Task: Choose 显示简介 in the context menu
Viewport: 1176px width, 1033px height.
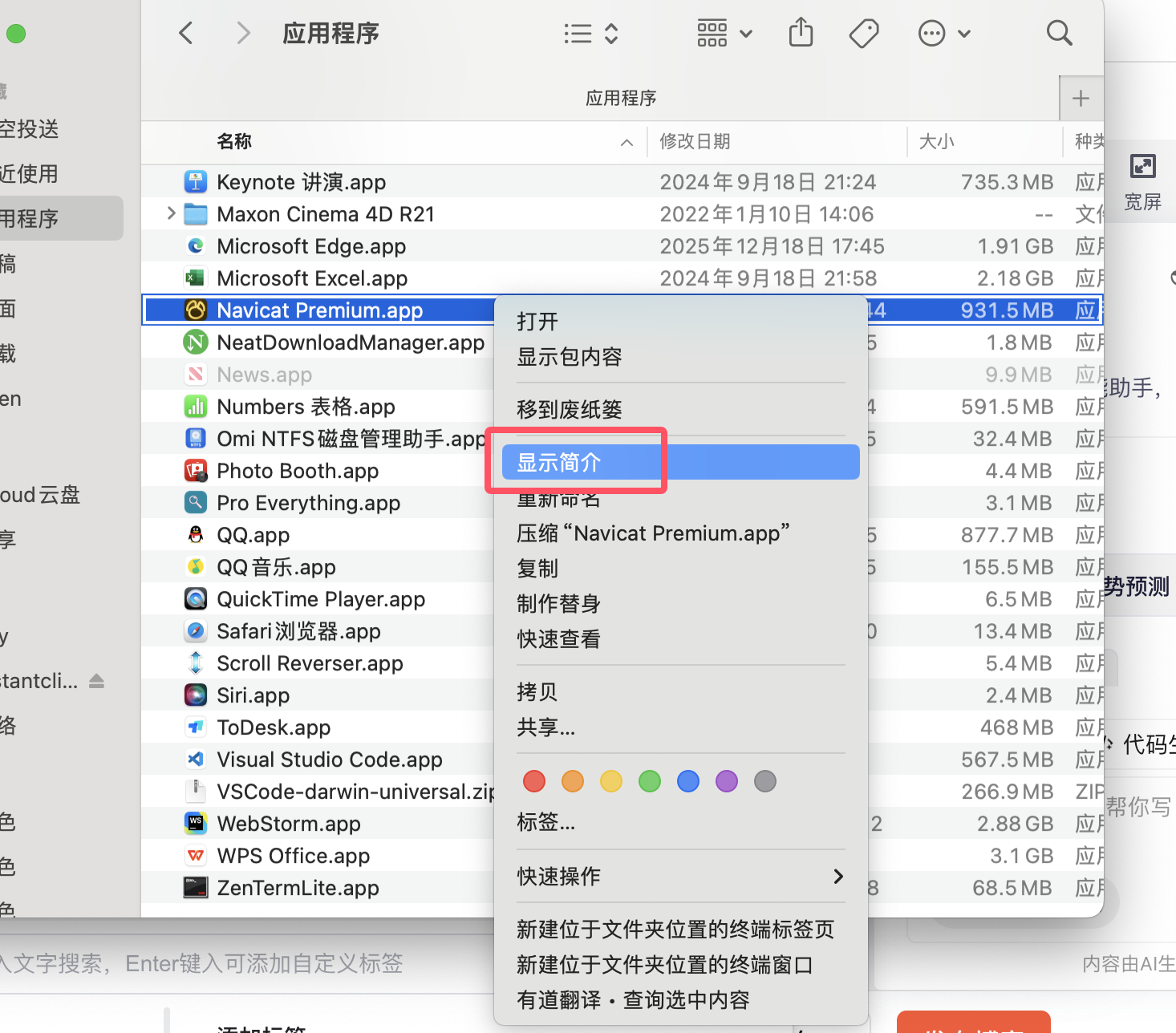Action: coord(680,463)
